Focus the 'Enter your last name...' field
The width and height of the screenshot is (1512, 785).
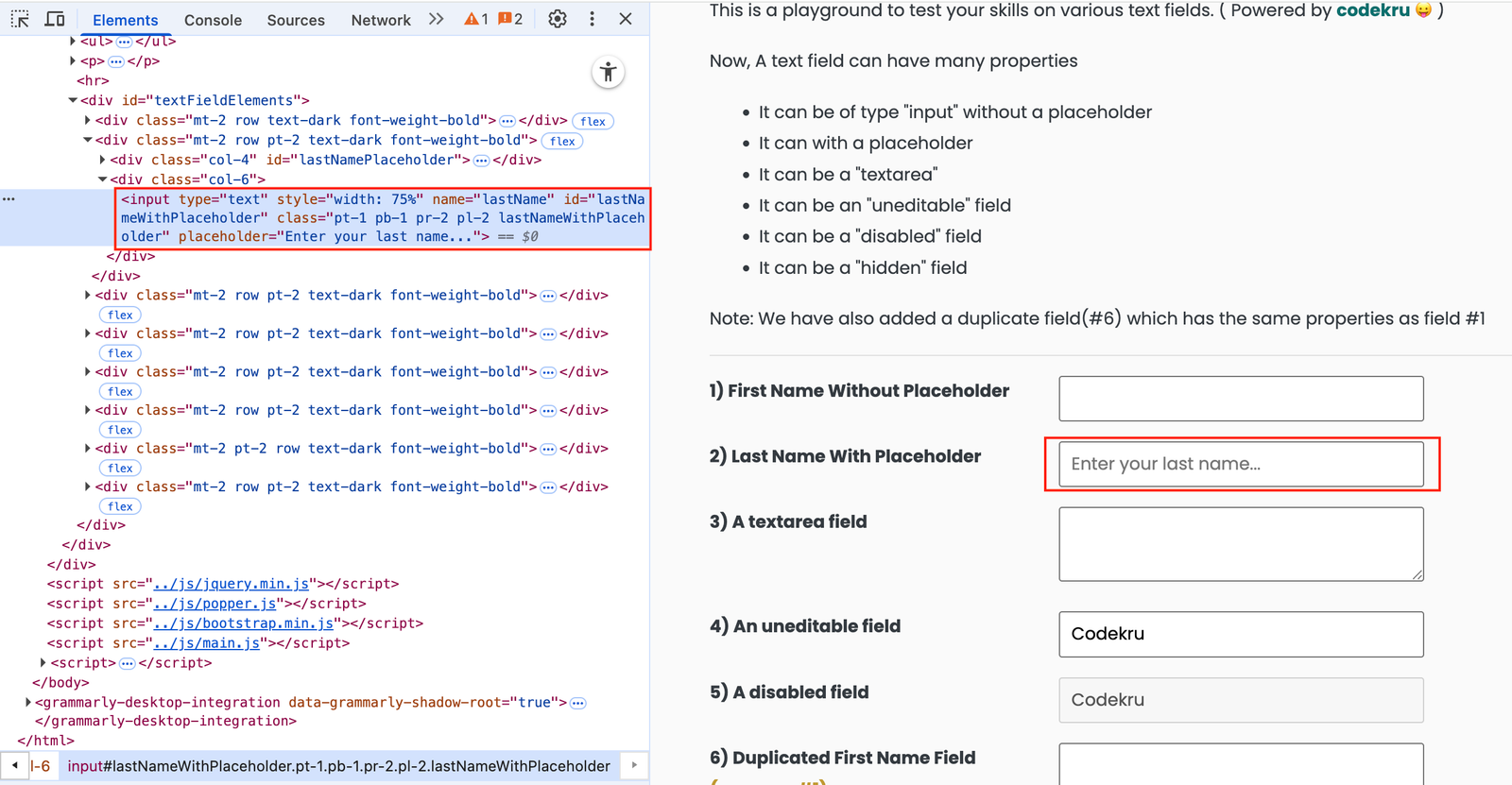[1241, 464]
